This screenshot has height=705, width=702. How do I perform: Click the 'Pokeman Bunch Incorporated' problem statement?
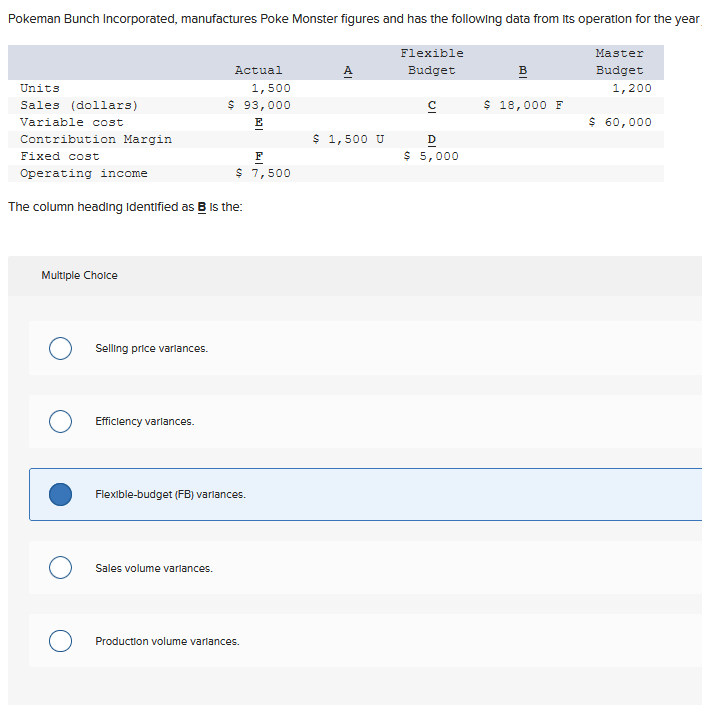pyautogui.click(x=353, y=19)
